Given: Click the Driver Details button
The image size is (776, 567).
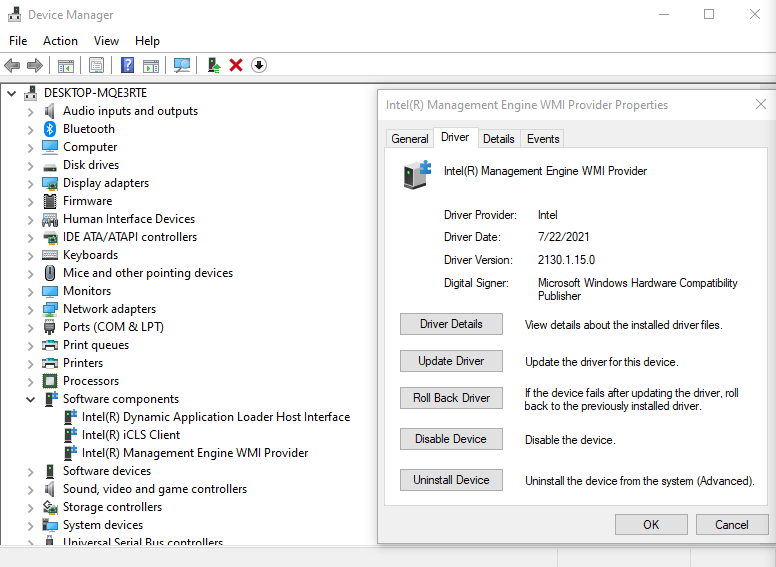Looking at the screenshot, I should click(x=451, y=324).
